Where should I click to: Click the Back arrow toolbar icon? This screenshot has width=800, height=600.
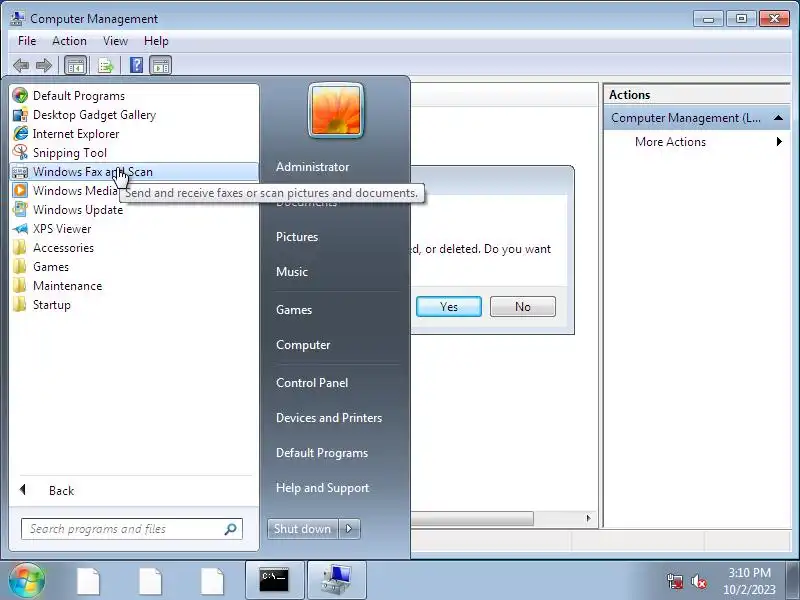(21, 65)
